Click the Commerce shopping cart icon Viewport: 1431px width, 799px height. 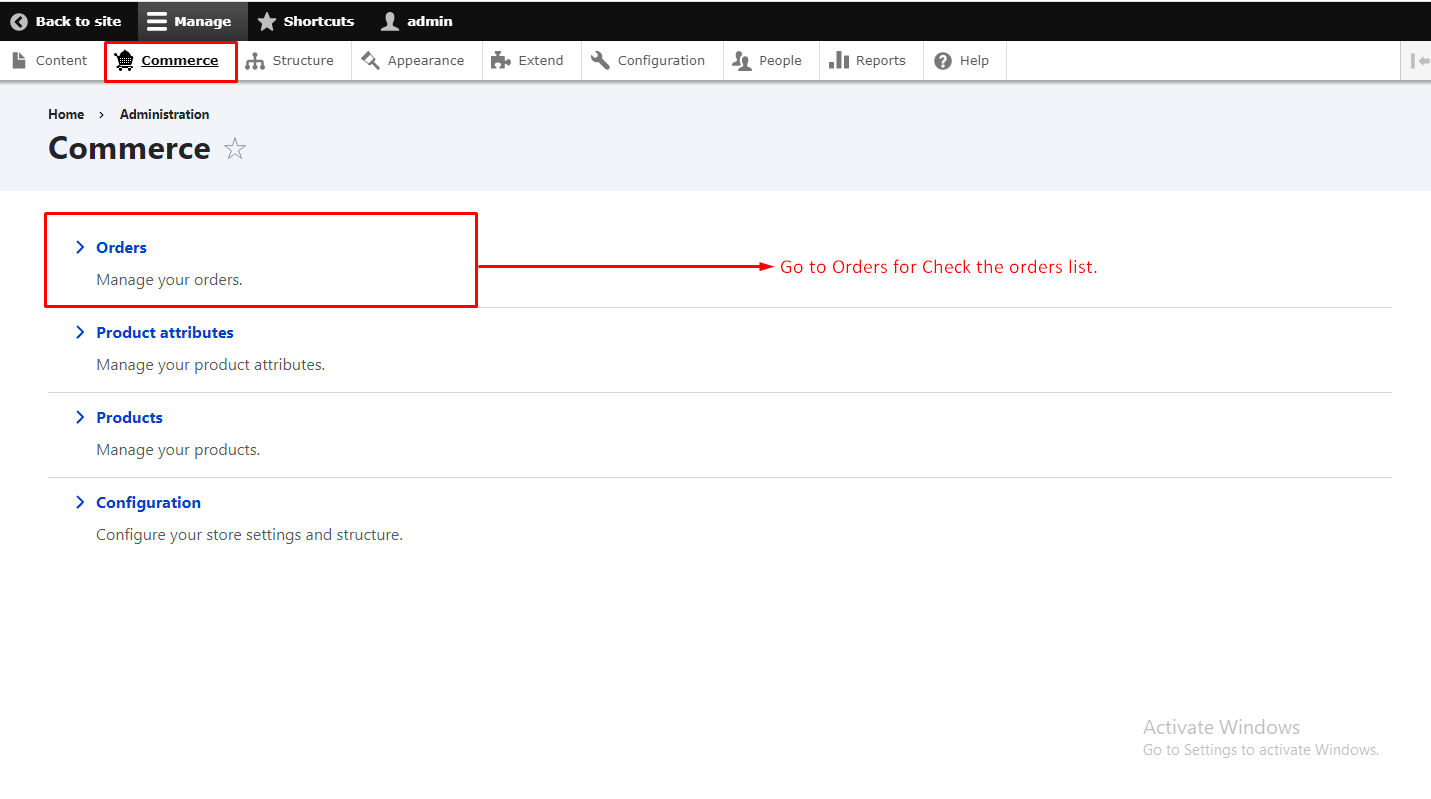click(x=124, y=61)
